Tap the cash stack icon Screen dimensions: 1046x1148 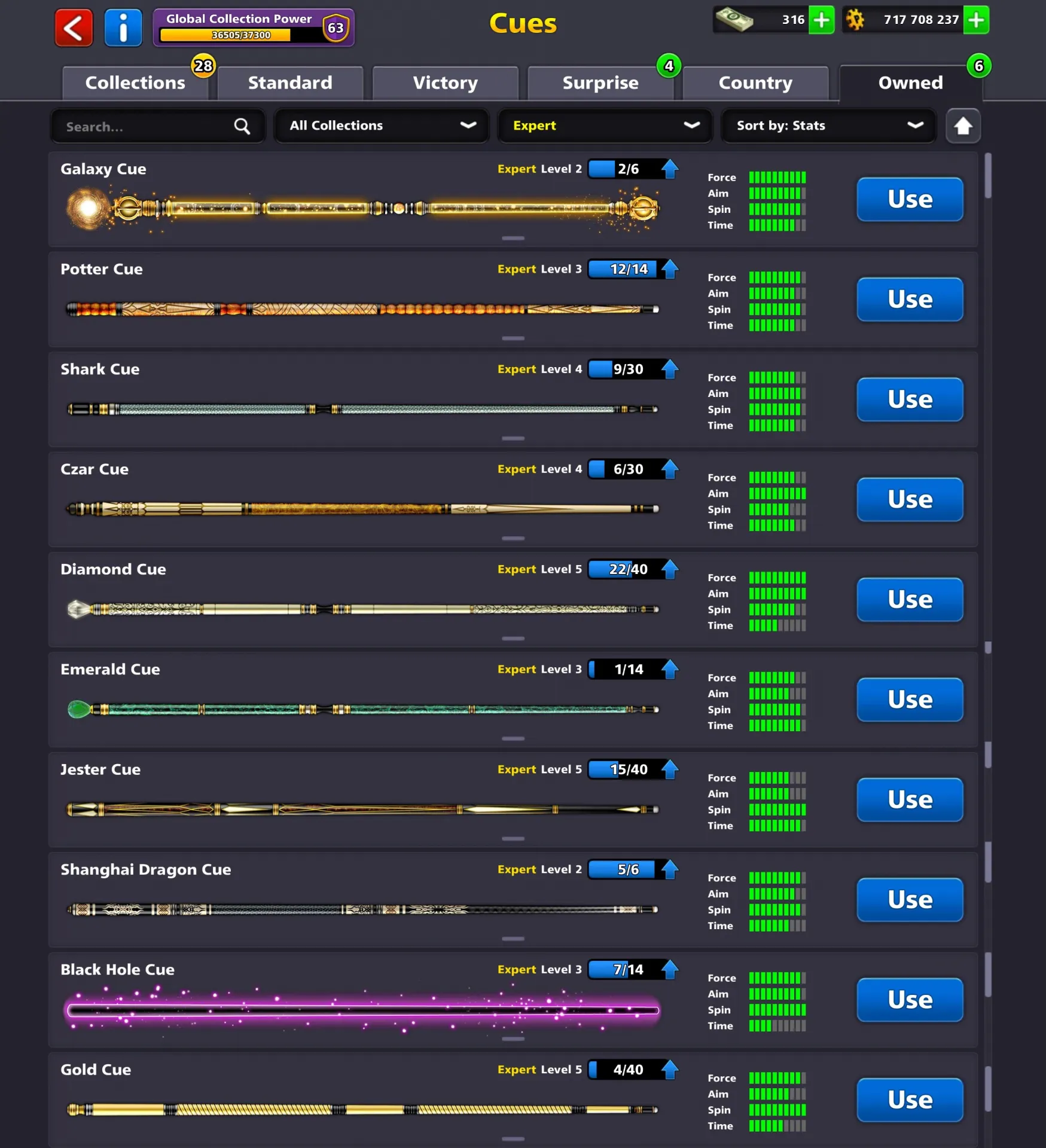(734, 20)
